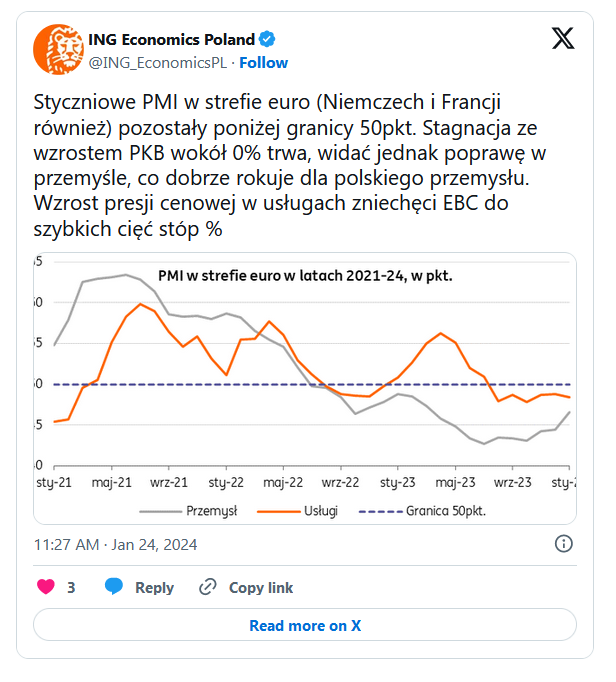The width and height of the screenshot is (616, 682).
Task: Click the blue verified badge icon
Action: point(268,40)
